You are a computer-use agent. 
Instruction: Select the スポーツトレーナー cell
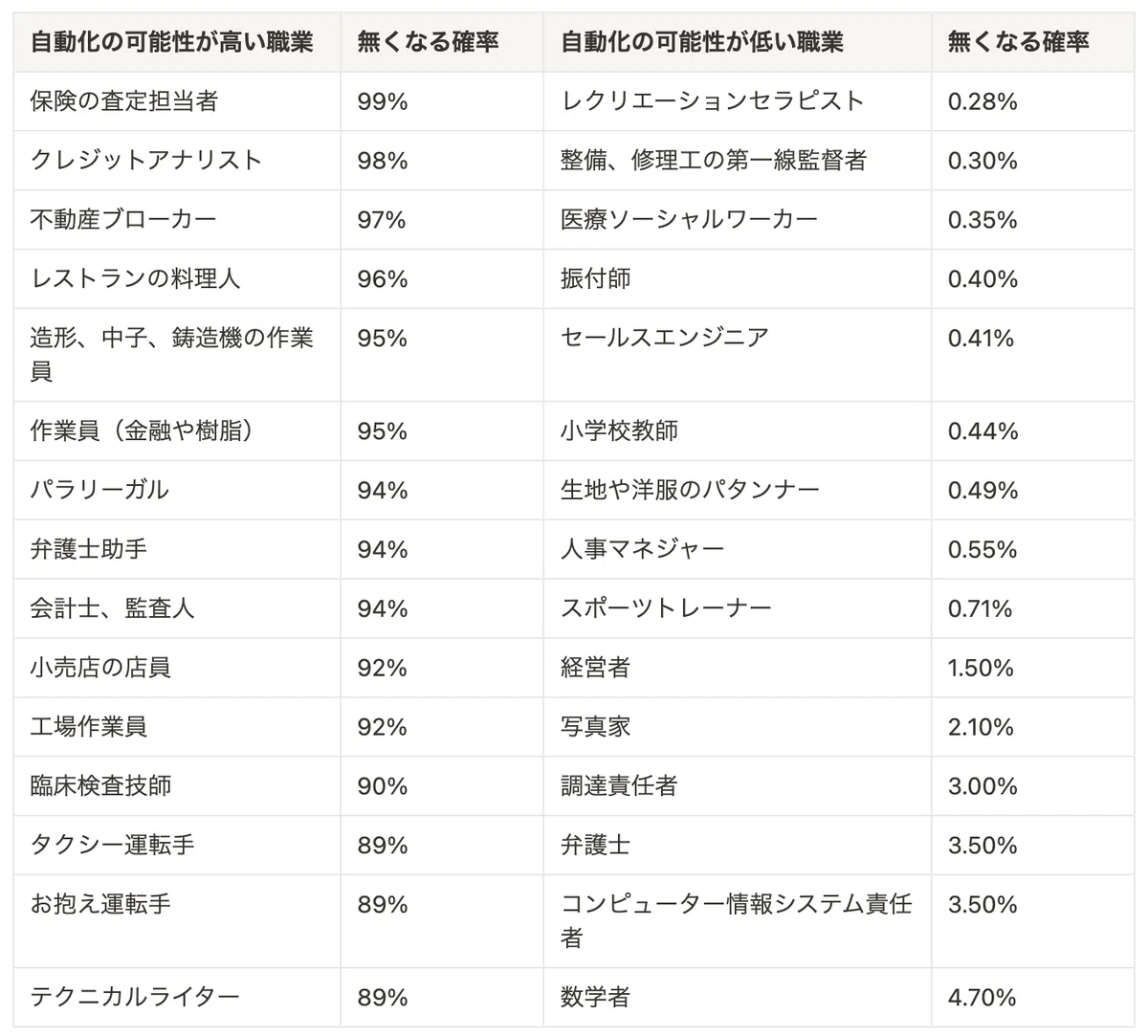tap(738, 608)
